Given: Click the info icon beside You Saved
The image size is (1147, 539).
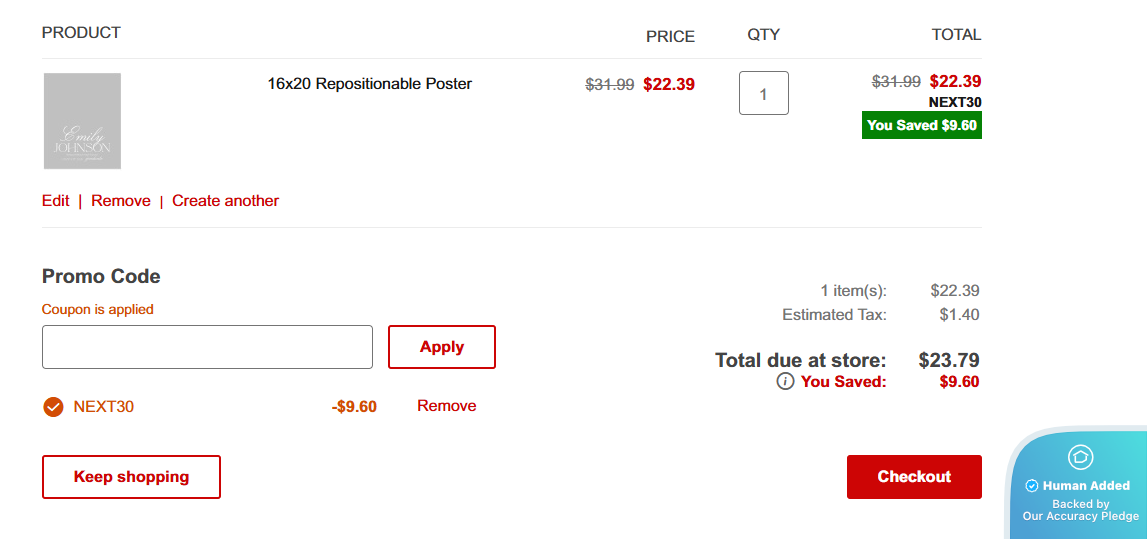Looking at the screenshot, I should click(x=786, y=382).
